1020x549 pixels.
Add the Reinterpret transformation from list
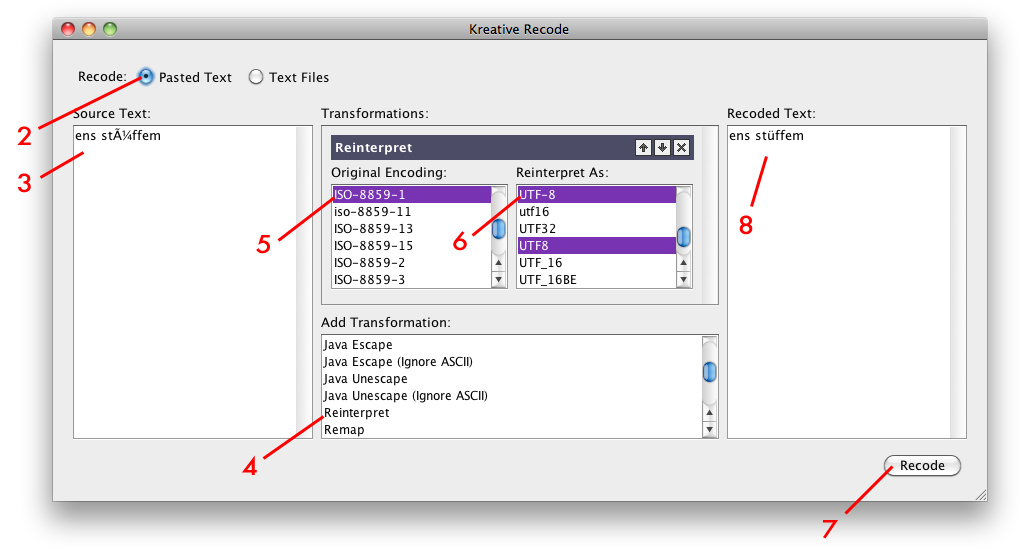512,412
